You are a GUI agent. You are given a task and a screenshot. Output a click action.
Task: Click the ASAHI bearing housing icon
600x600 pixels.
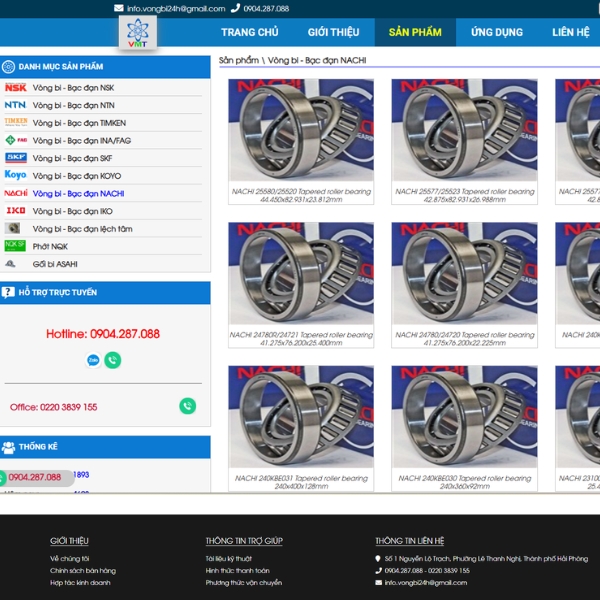click(10, 264)
